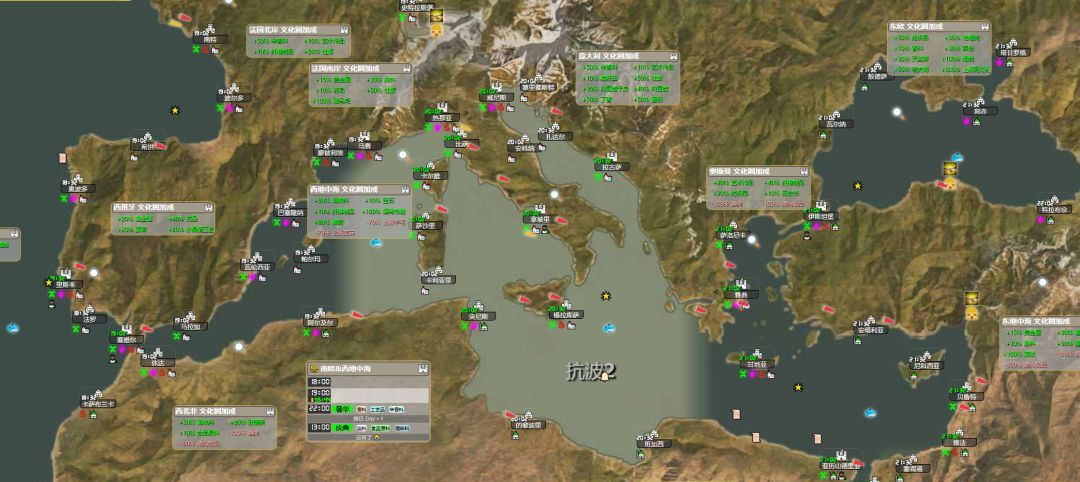
Task: Click the pink icon under 塔甘罗格
Action: [x=999, y=62]
